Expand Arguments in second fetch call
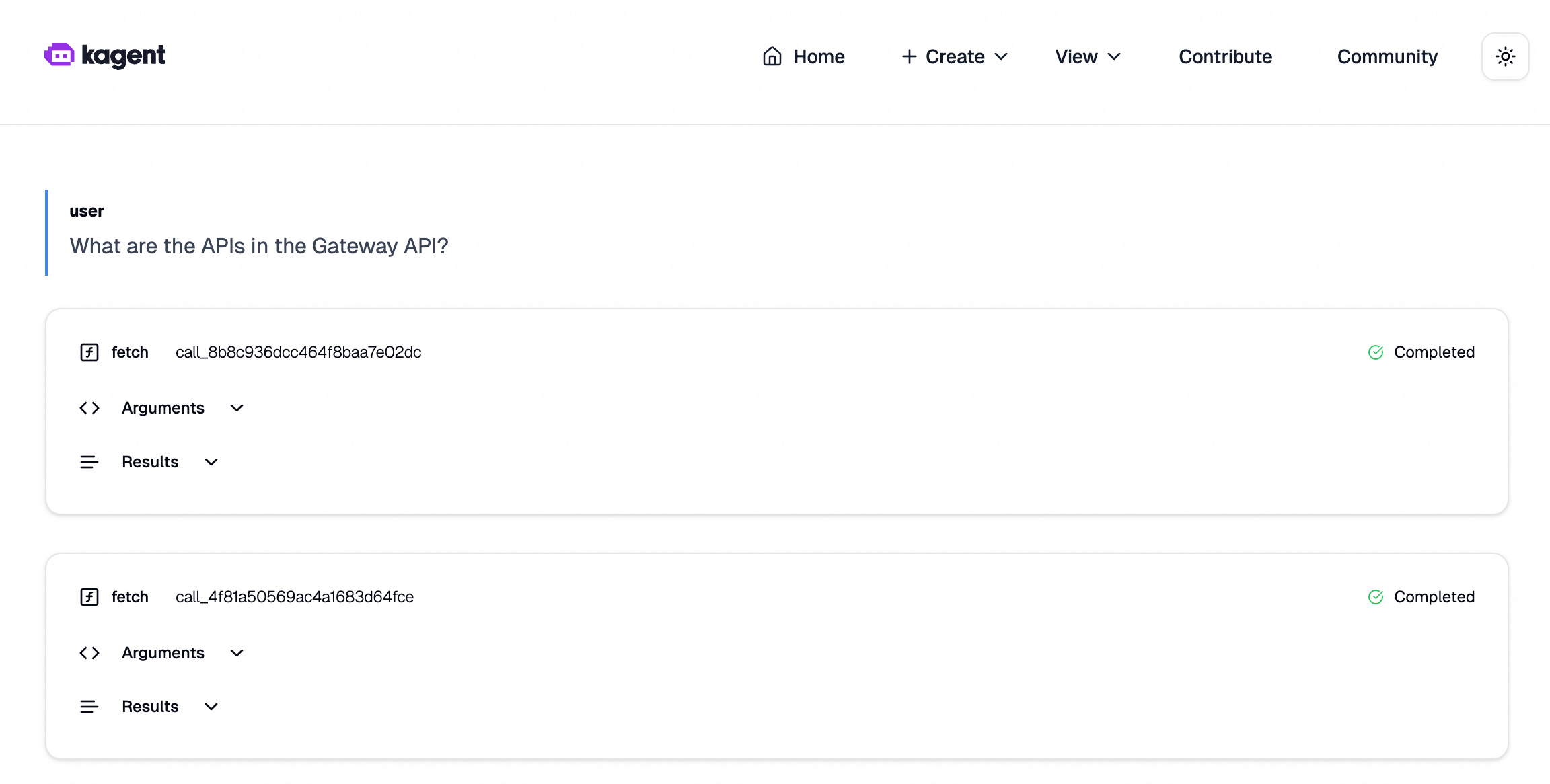The width and height of the screenshot is (1550, 784). [163, 653]
